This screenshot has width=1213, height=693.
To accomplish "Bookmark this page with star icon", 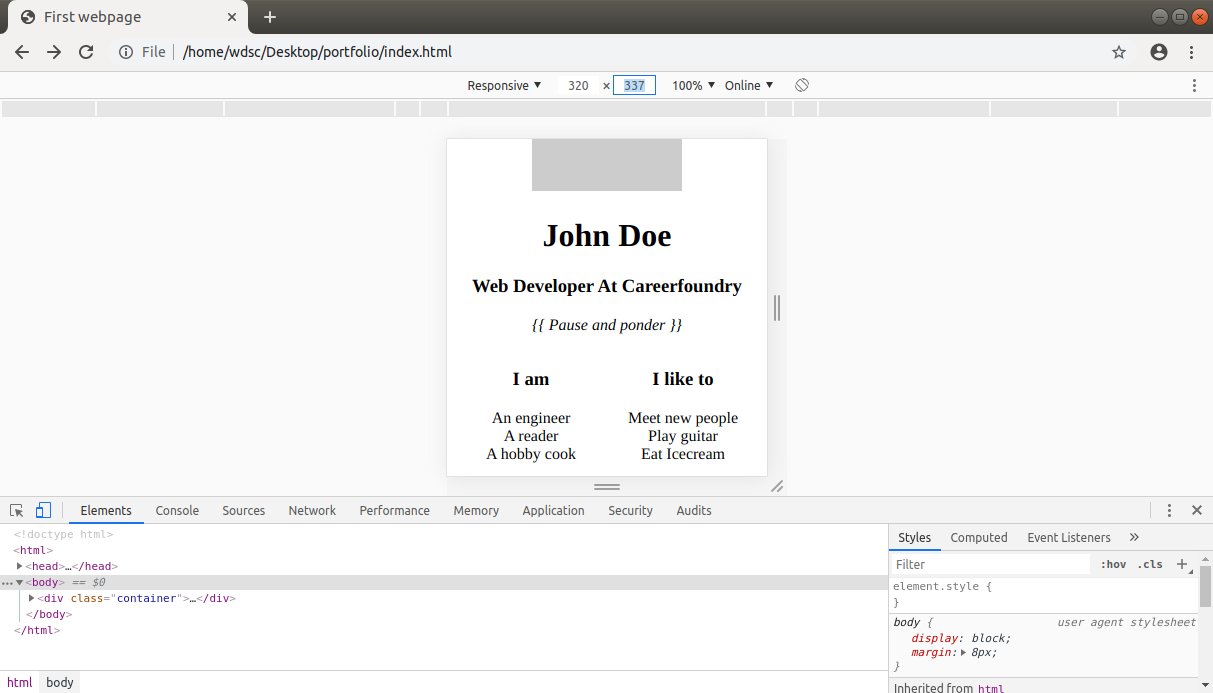I will 1119,52.
